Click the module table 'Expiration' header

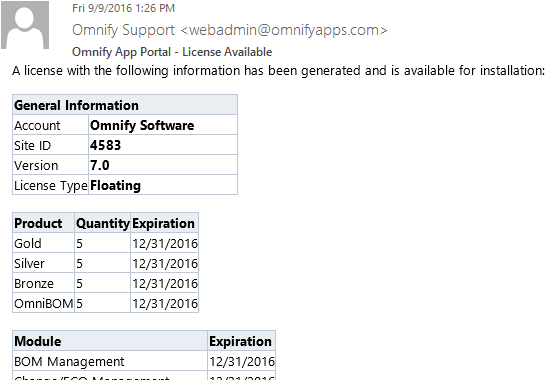[x=241, y=341]
